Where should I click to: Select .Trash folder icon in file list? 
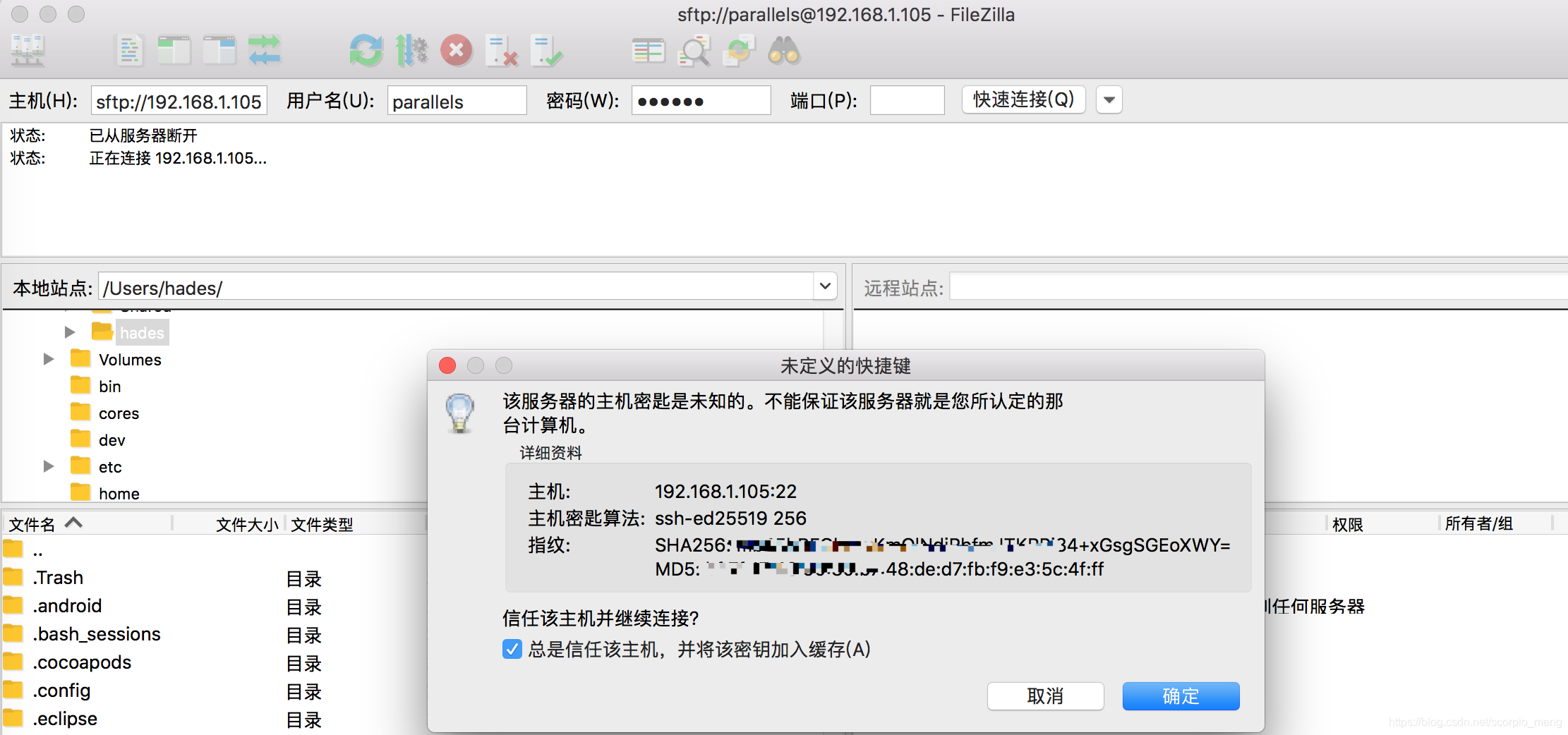pyautogui.click(x=13, y=577)
